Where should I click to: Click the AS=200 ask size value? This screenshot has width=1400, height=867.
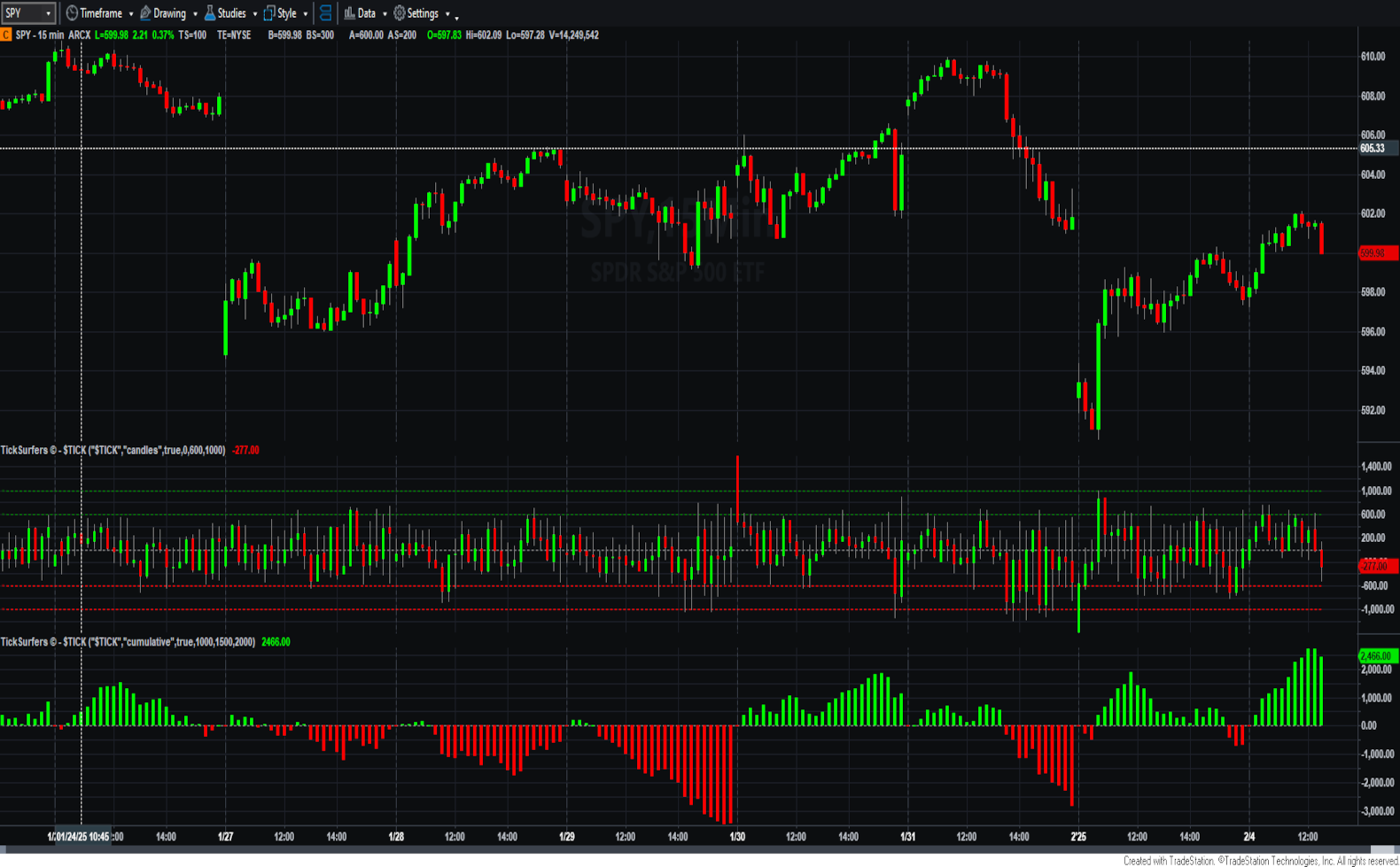click(x=401, y=35)
